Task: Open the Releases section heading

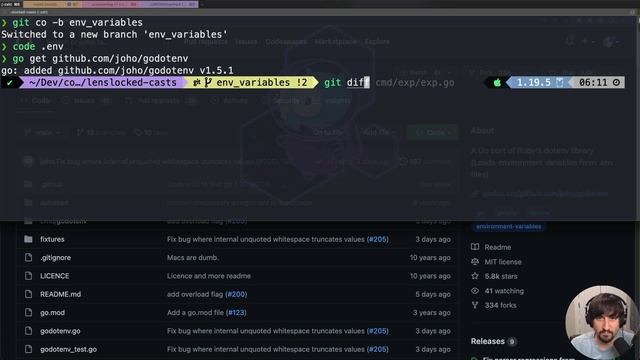Action: click(x=488, y=341)
